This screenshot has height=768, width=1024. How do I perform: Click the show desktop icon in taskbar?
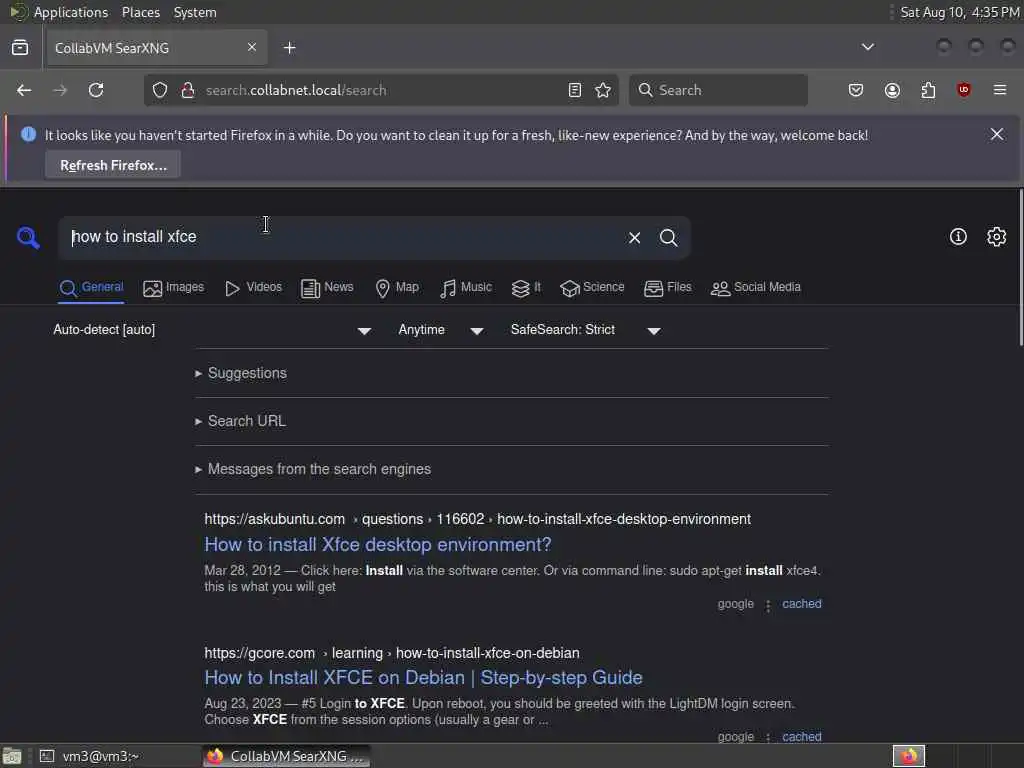(12, 756)
